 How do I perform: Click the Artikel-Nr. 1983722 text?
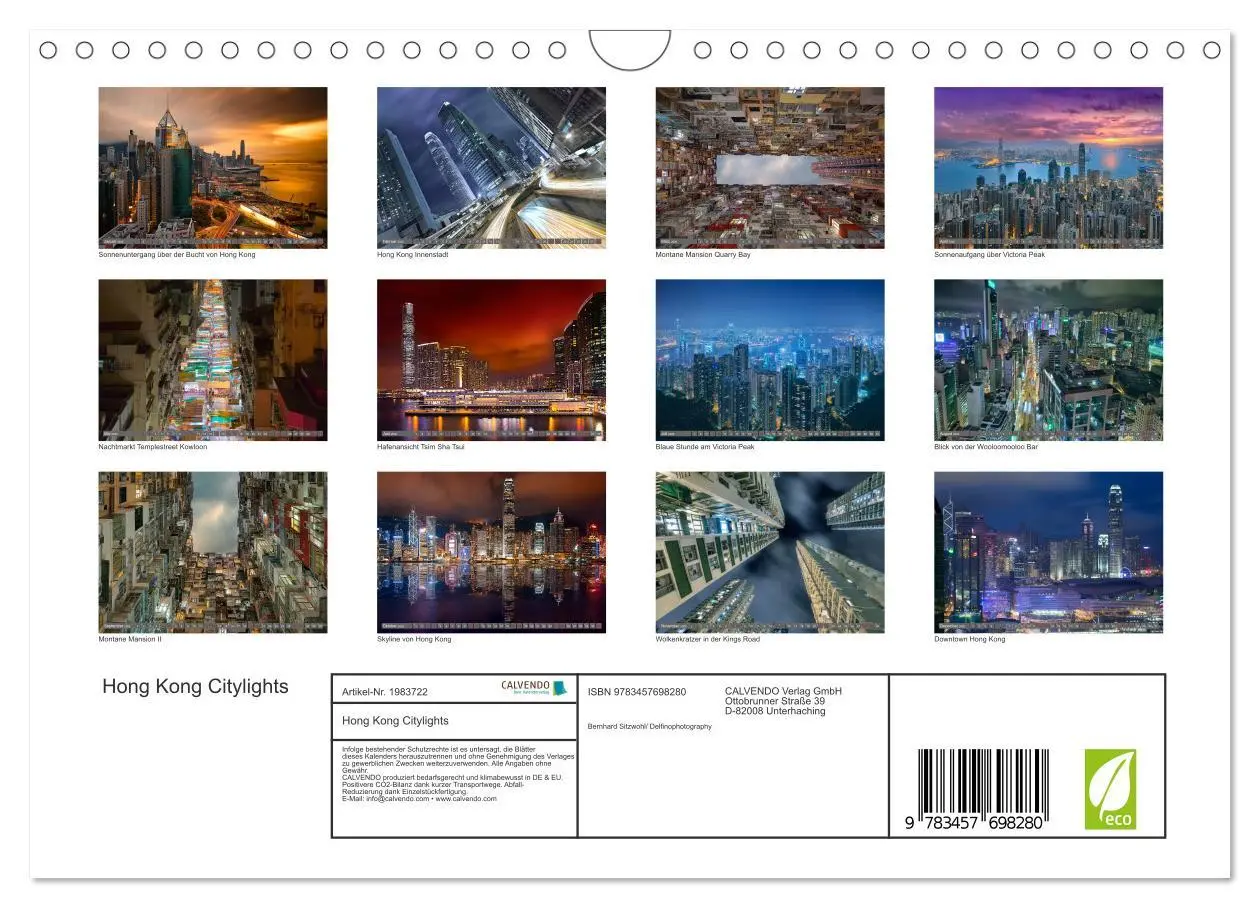click(385, 692)
